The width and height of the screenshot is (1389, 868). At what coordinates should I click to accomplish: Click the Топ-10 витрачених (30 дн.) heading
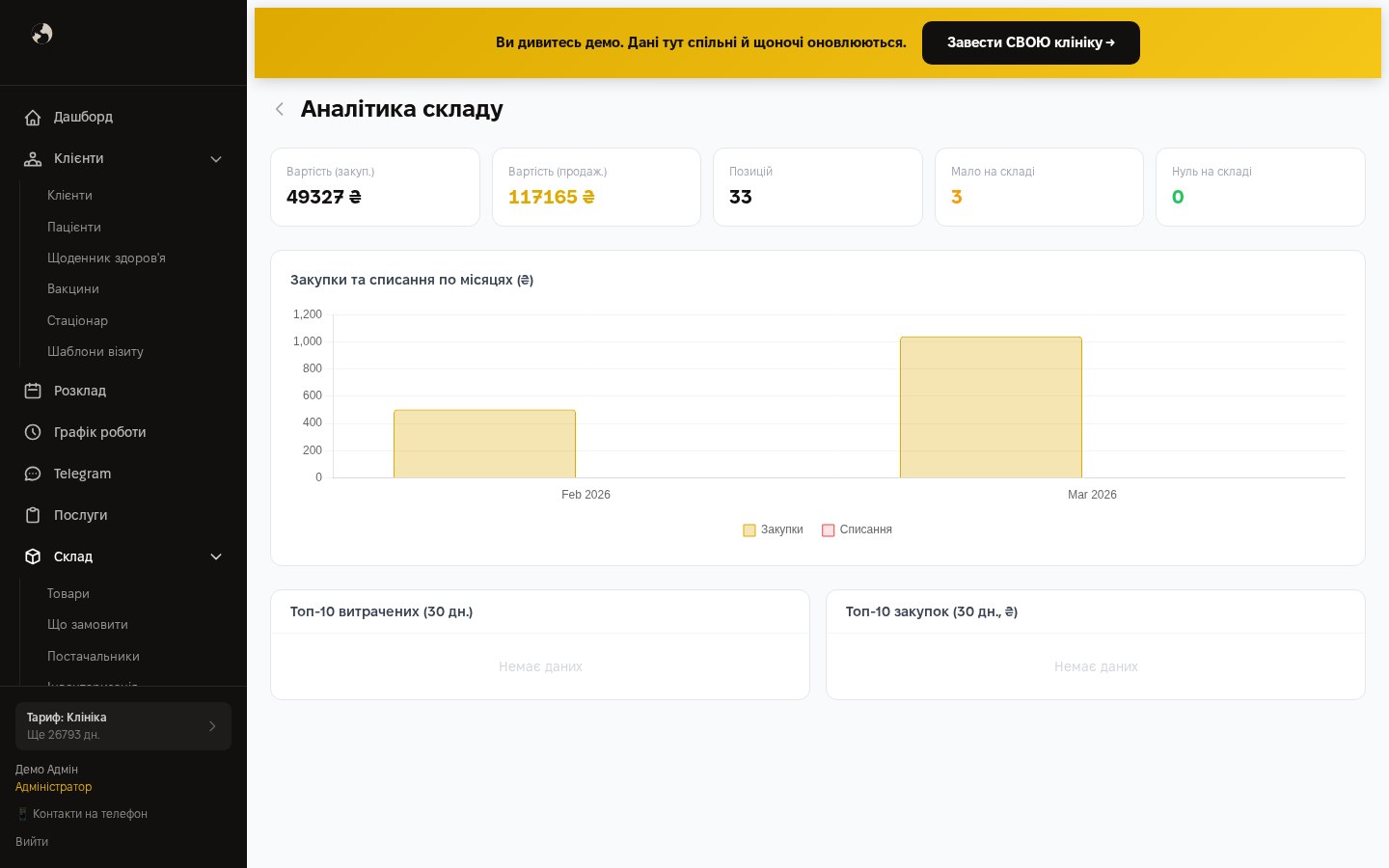pos(381,611)
